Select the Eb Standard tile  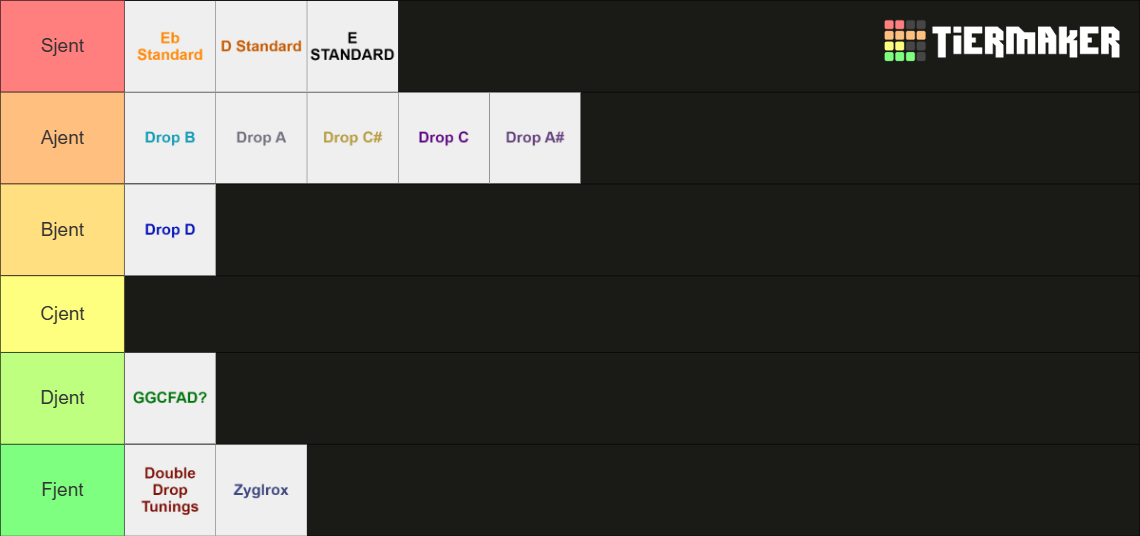[170, 47]
